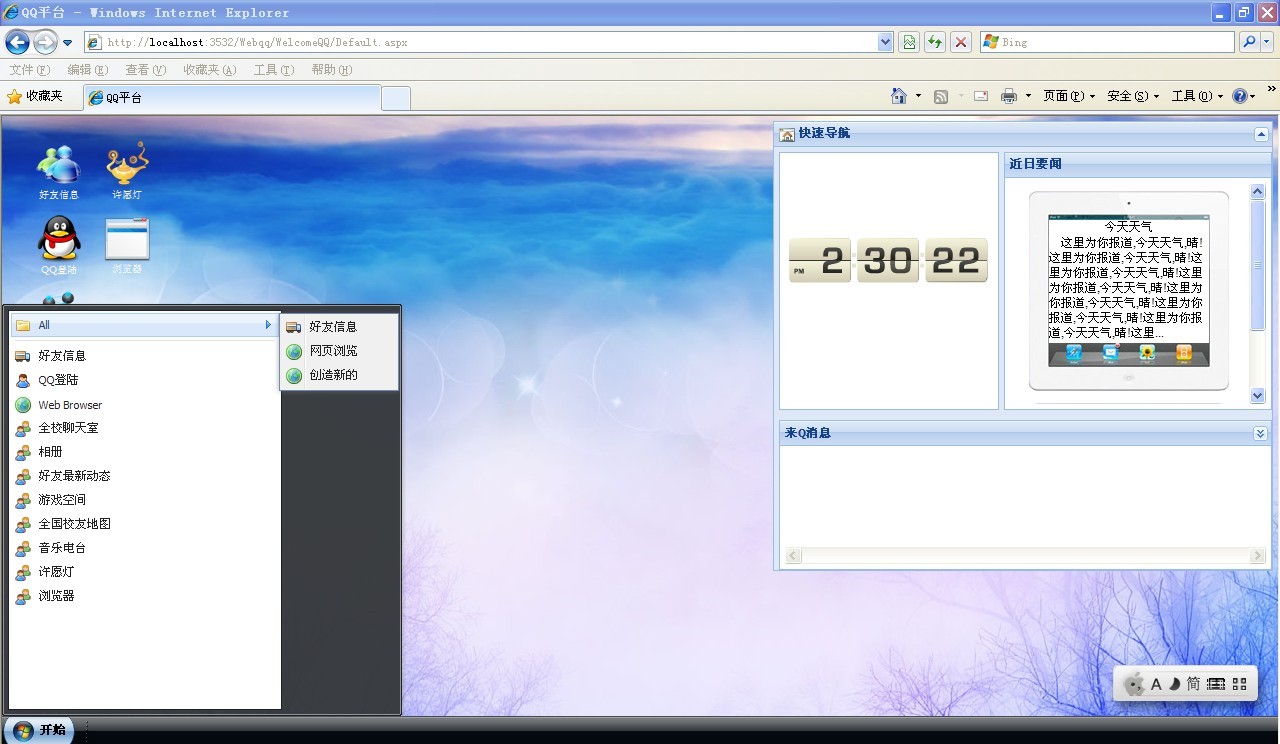Click the four-squares icon in input bar
Screen dimensions: 1280x744
coord(1240,684)
